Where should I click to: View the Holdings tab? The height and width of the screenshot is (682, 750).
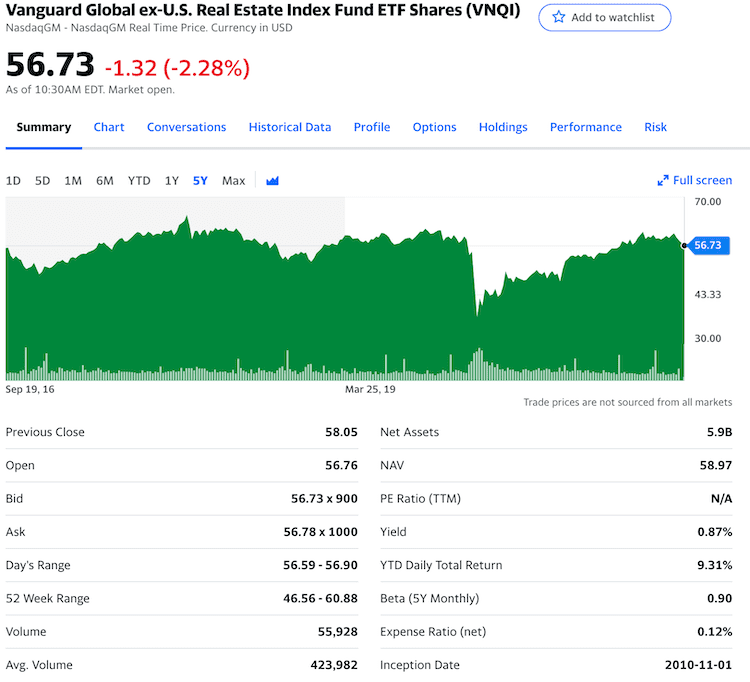point(503,127)
